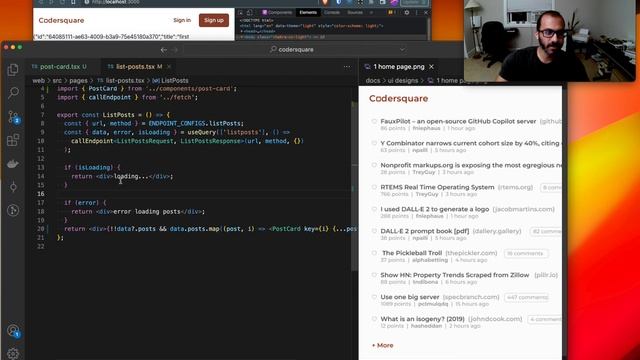Open the Search view in activity bar
Viewport: 640px width, 360px height.
pos(13,93)
